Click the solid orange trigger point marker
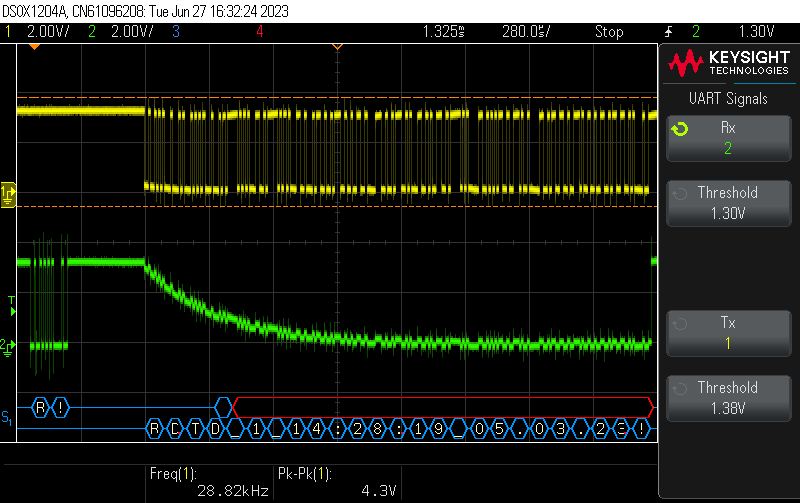The image size is (800, 503). [34, 47]
